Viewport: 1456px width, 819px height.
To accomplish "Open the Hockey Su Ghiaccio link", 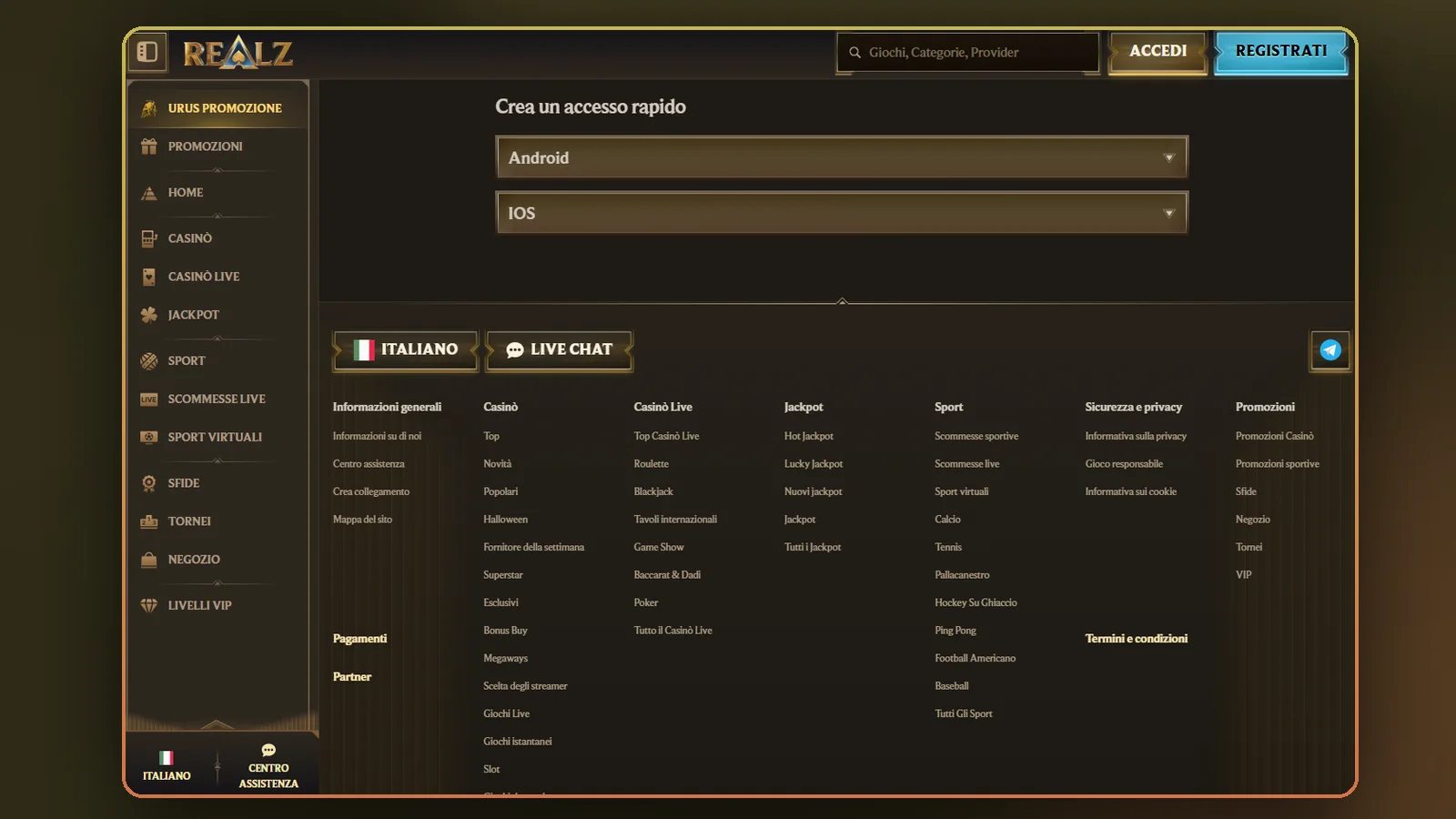I will 976,602.
